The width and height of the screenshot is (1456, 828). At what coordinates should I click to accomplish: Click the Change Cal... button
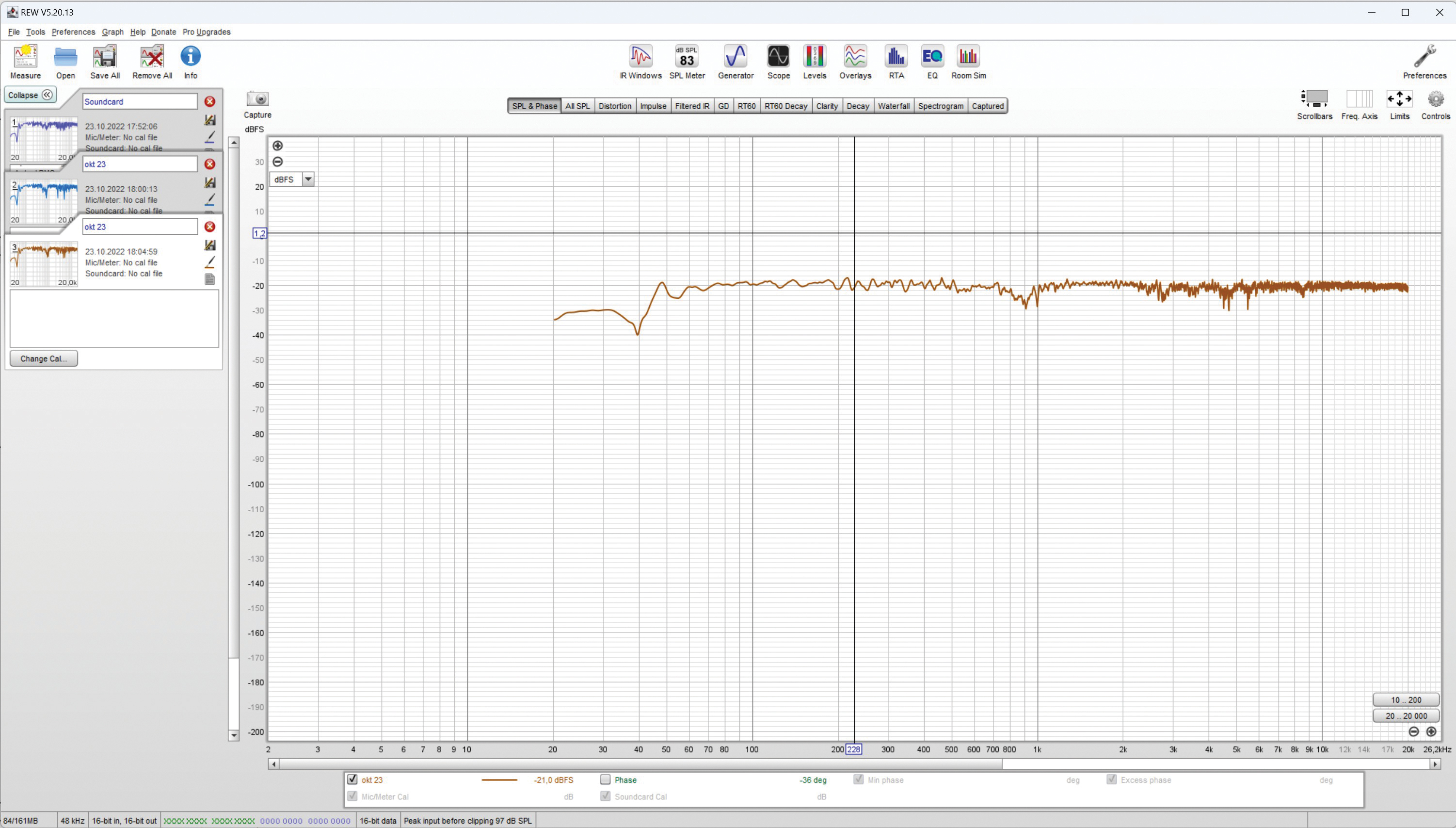coord(44,359)
